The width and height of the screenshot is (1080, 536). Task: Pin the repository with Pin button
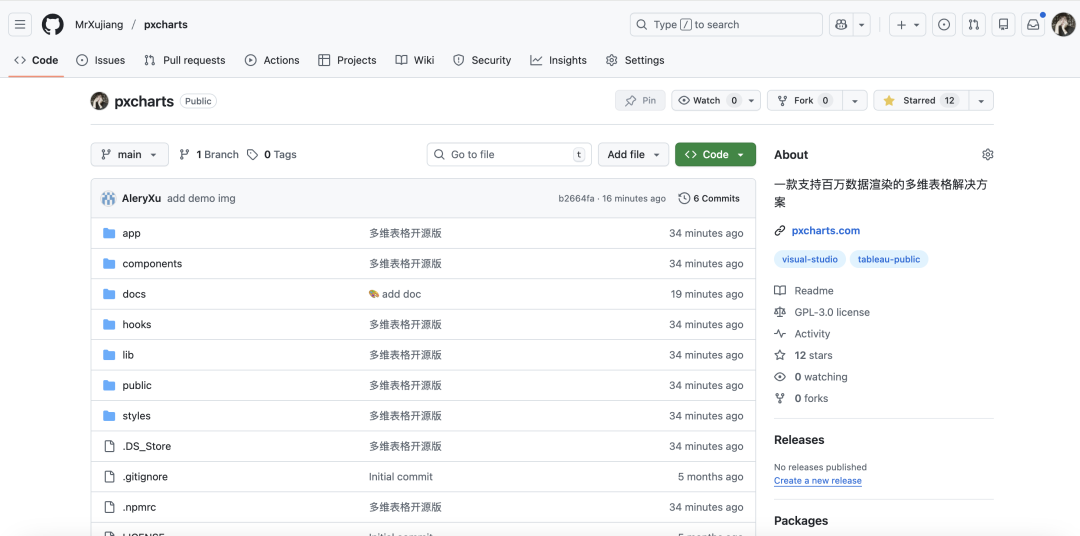(641, 101)
